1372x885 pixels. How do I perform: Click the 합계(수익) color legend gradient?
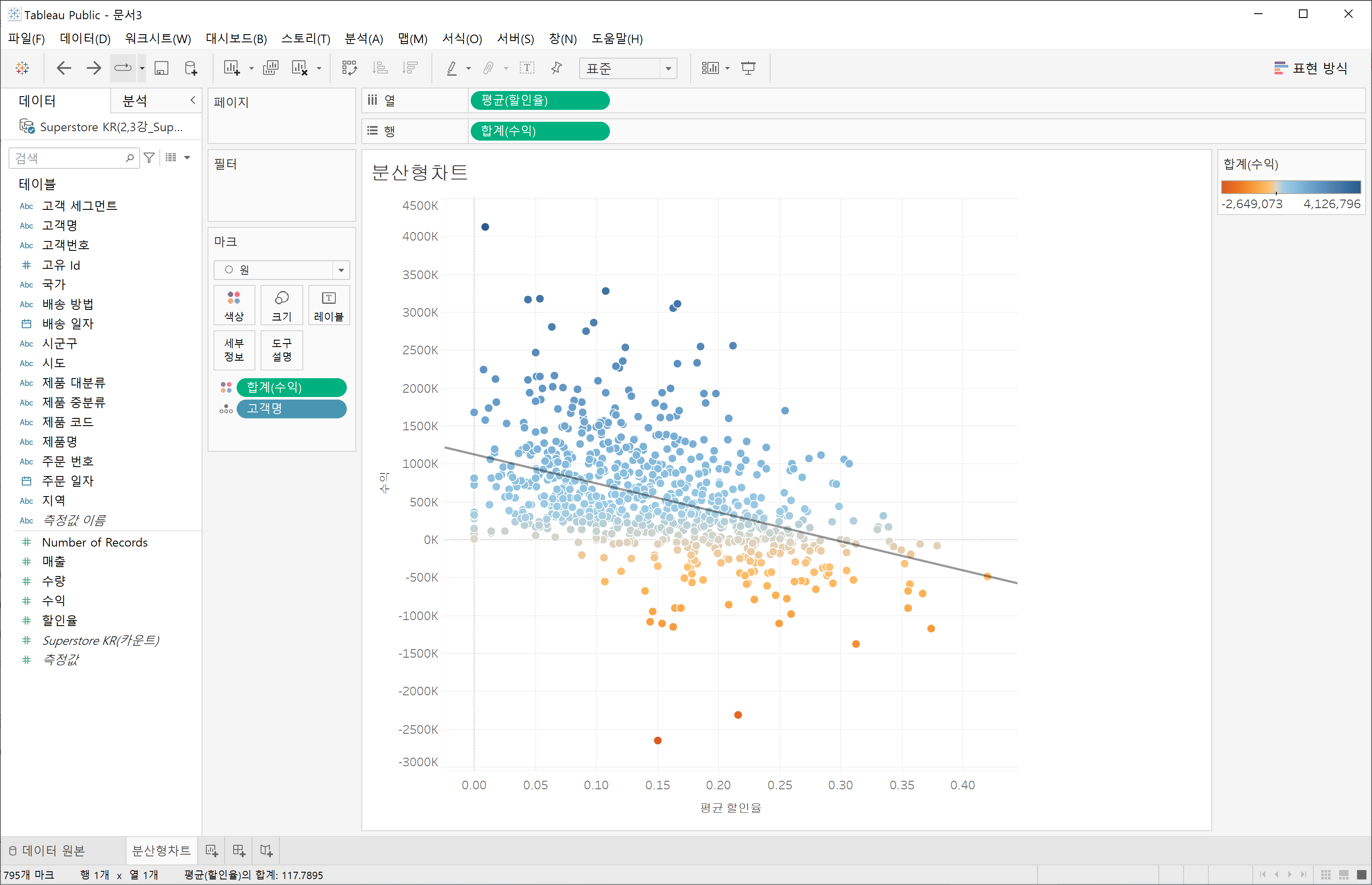[1290, 187]
